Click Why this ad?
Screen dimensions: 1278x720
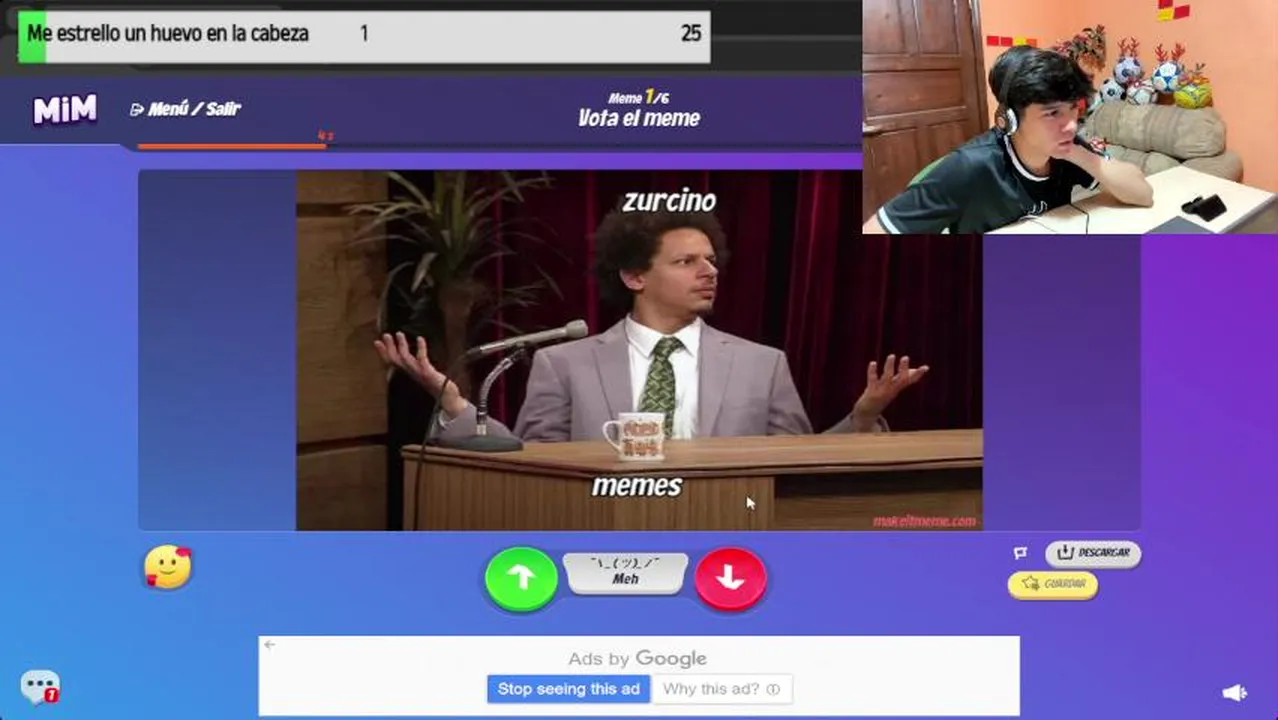click(721, 689)
